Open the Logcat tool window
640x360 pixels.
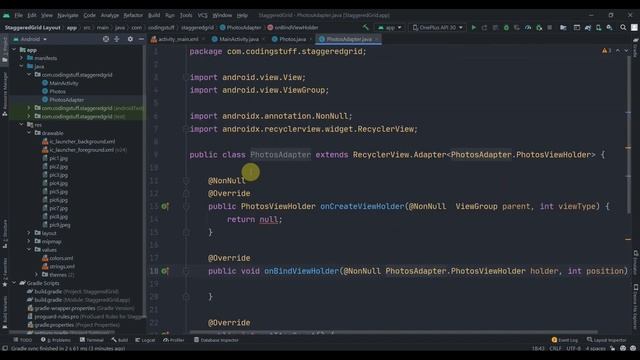[x=145, y=340]
